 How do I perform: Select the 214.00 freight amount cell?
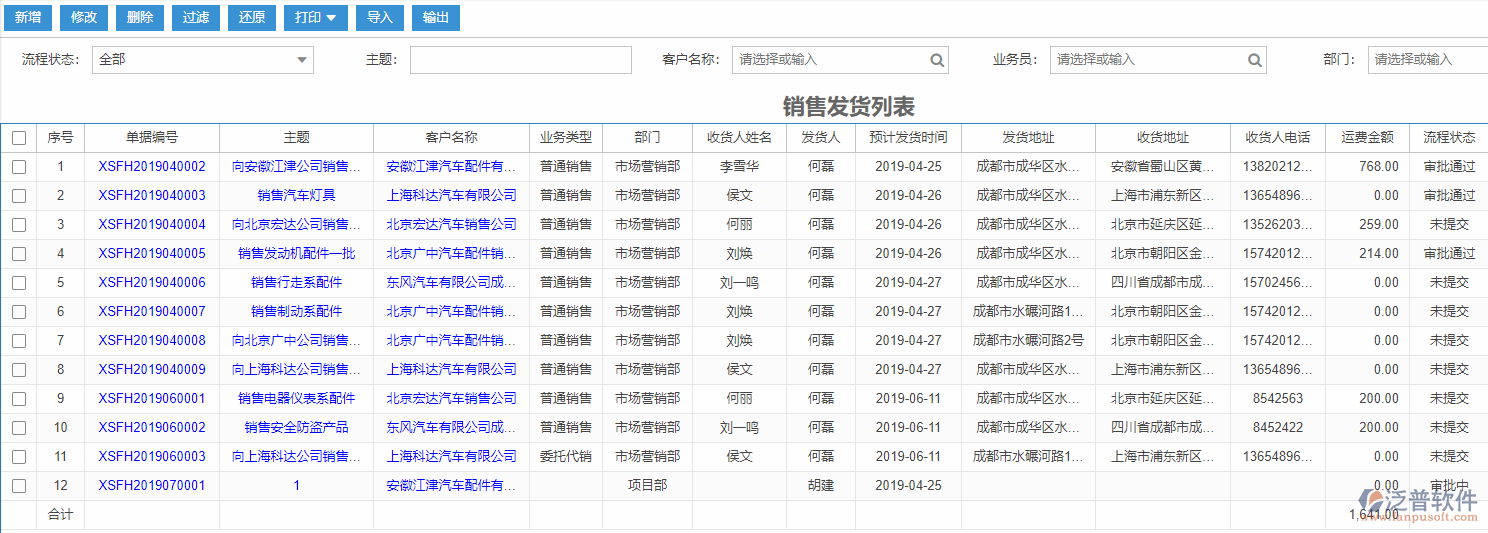point(1367,254)
